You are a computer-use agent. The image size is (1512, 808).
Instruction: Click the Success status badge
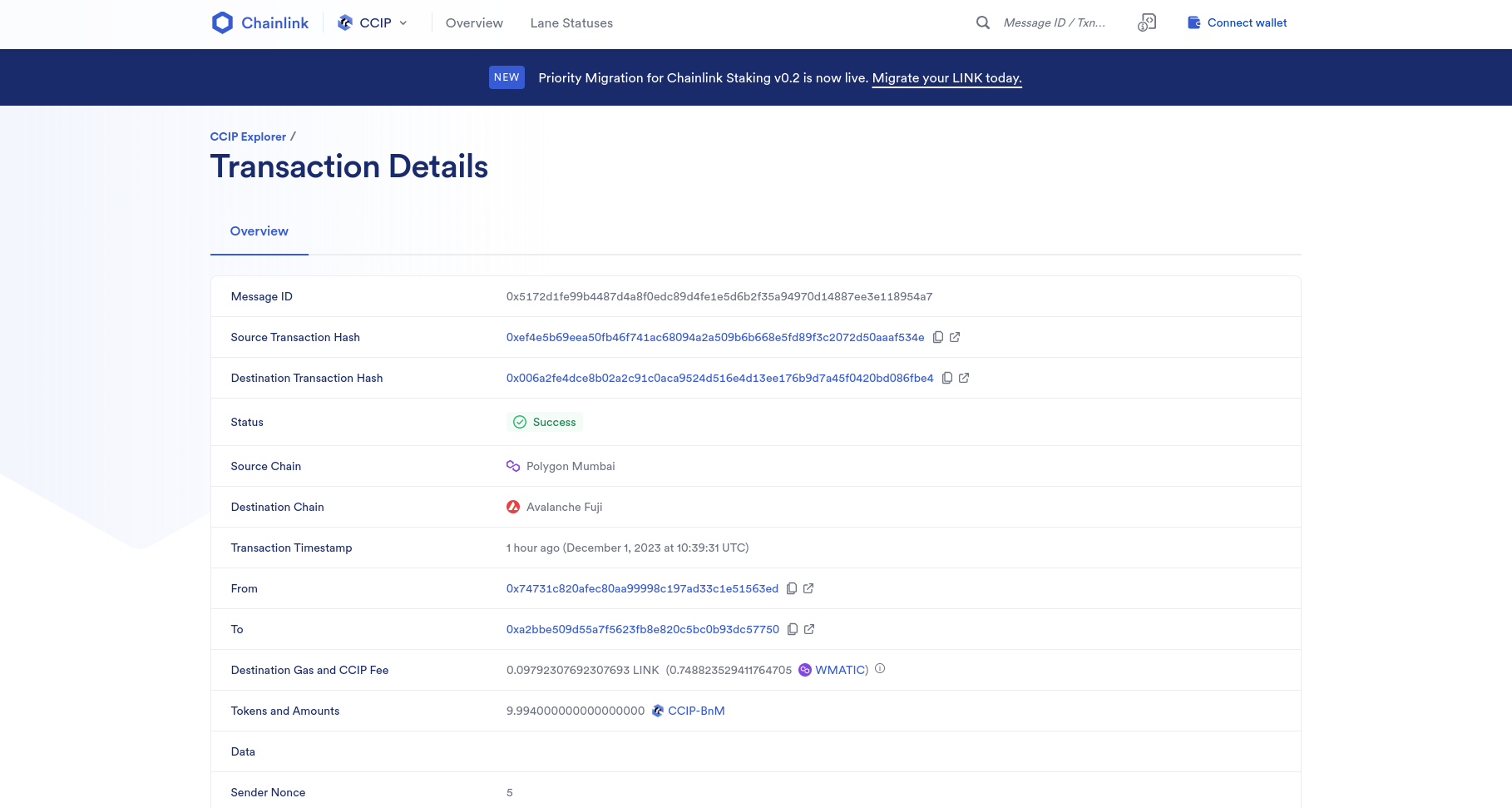click(545, 422)
